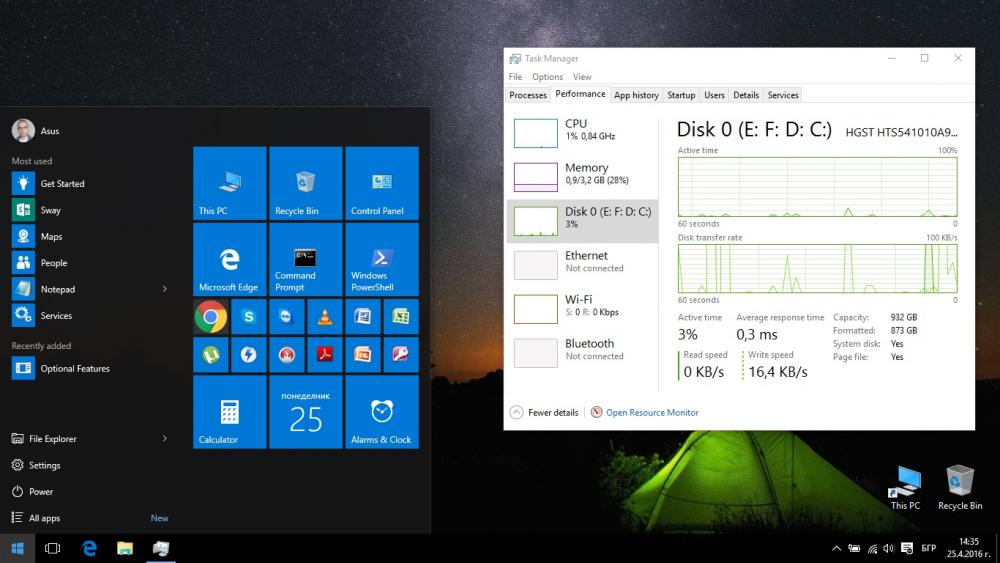Launch VLC media player tile
This screenshot has height=563, width=1000.
click(325, 316)
